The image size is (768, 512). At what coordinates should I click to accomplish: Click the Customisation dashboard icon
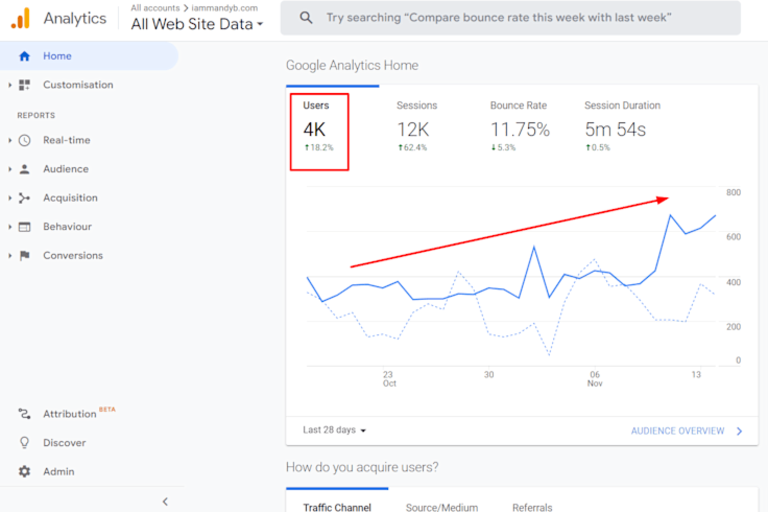[24, 85]
